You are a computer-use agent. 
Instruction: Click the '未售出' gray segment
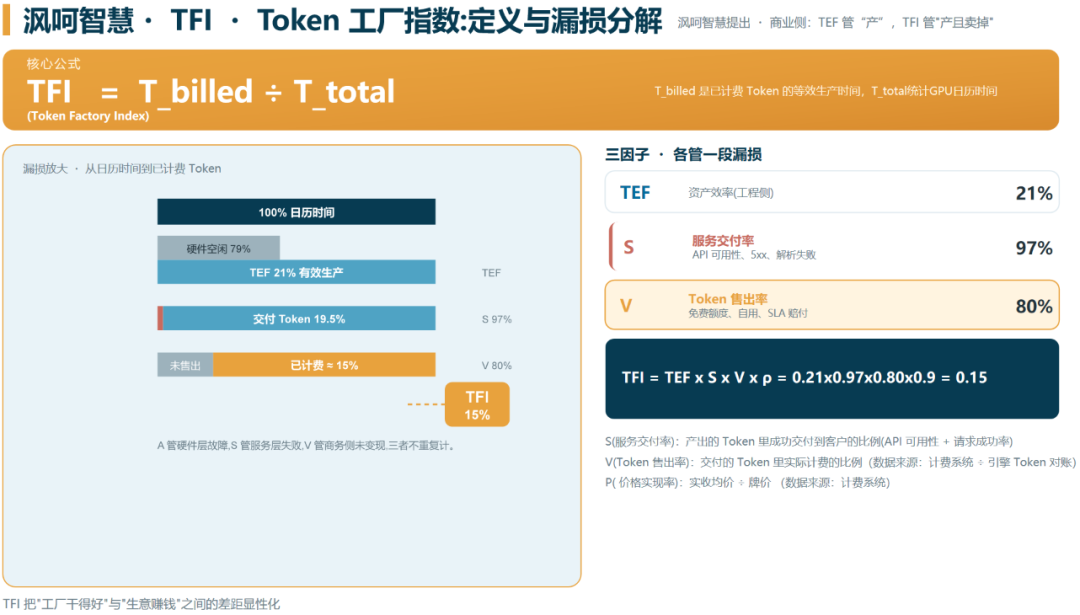pos(185,365)
